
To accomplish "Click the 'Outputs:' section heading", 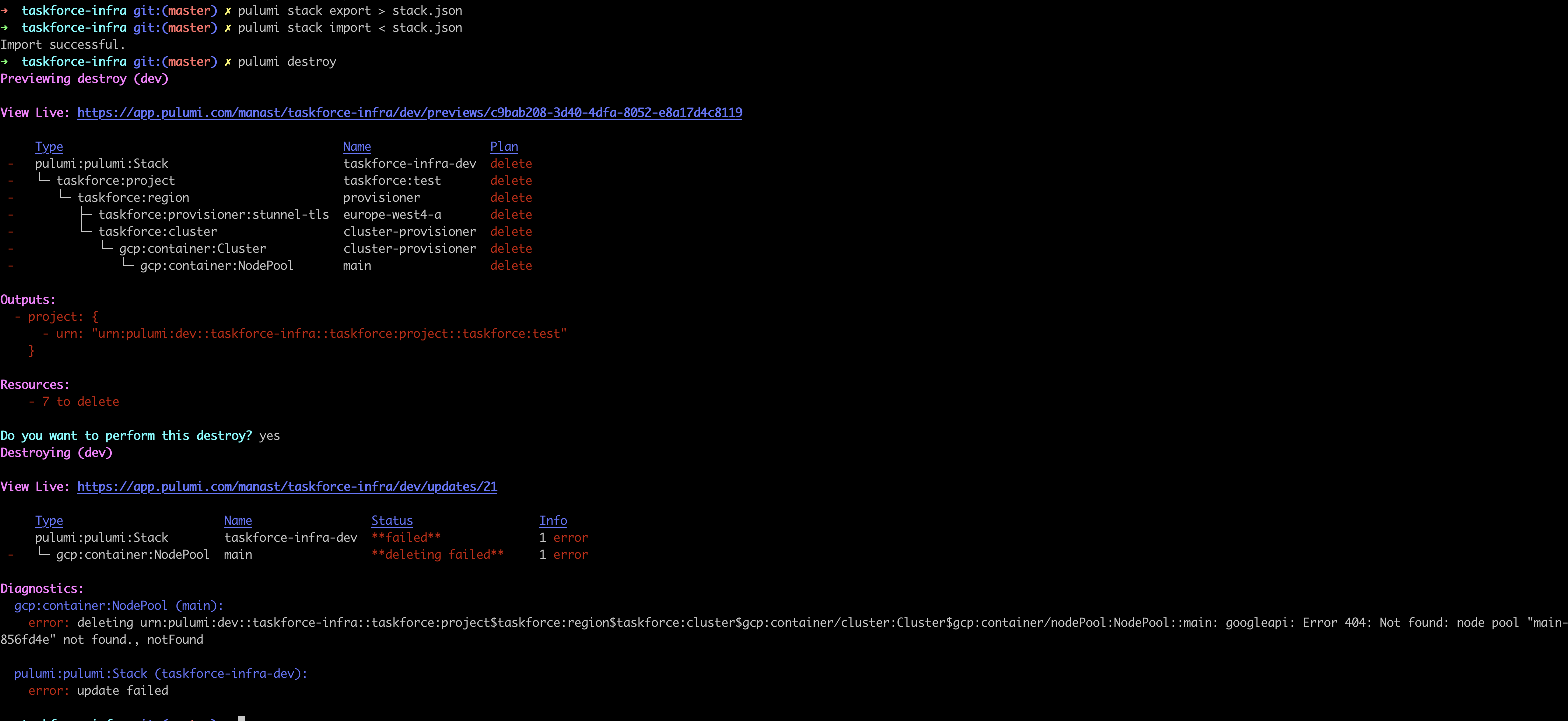I will (x=28, y=300).
